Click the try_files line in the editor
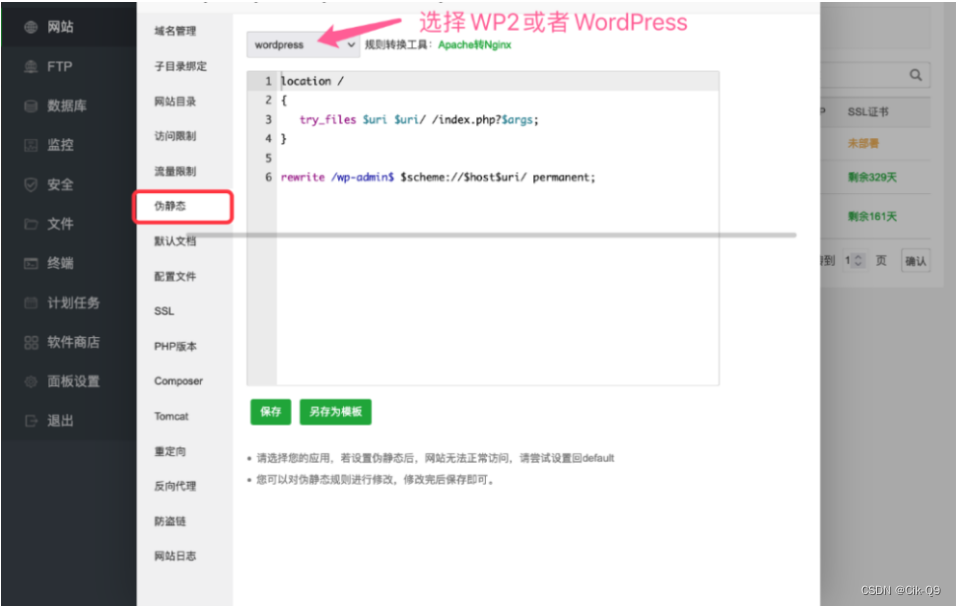The height and width of the screenshot is (606, 956). click(x=419, y=119)
